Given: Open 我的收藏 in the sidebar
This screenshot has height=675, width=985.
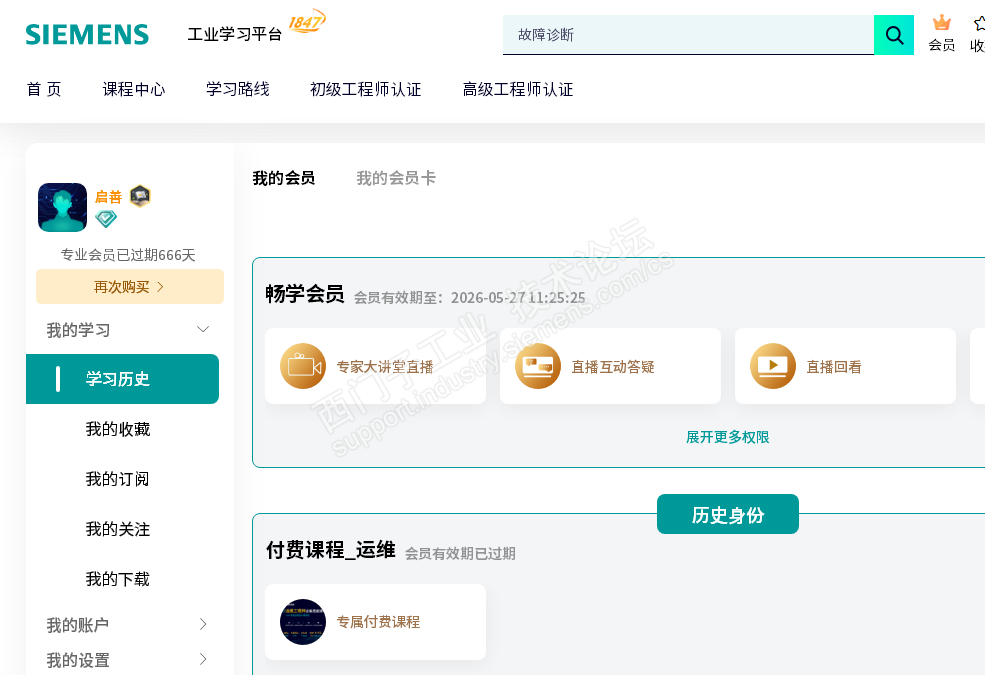Looking at the screenshot, I should click(x=118, y=429).
